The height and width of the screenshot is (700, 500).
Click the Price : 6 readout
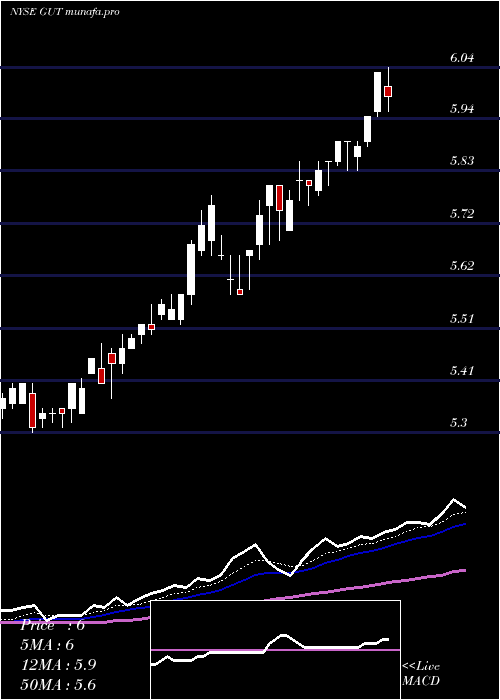click(53, 625)
